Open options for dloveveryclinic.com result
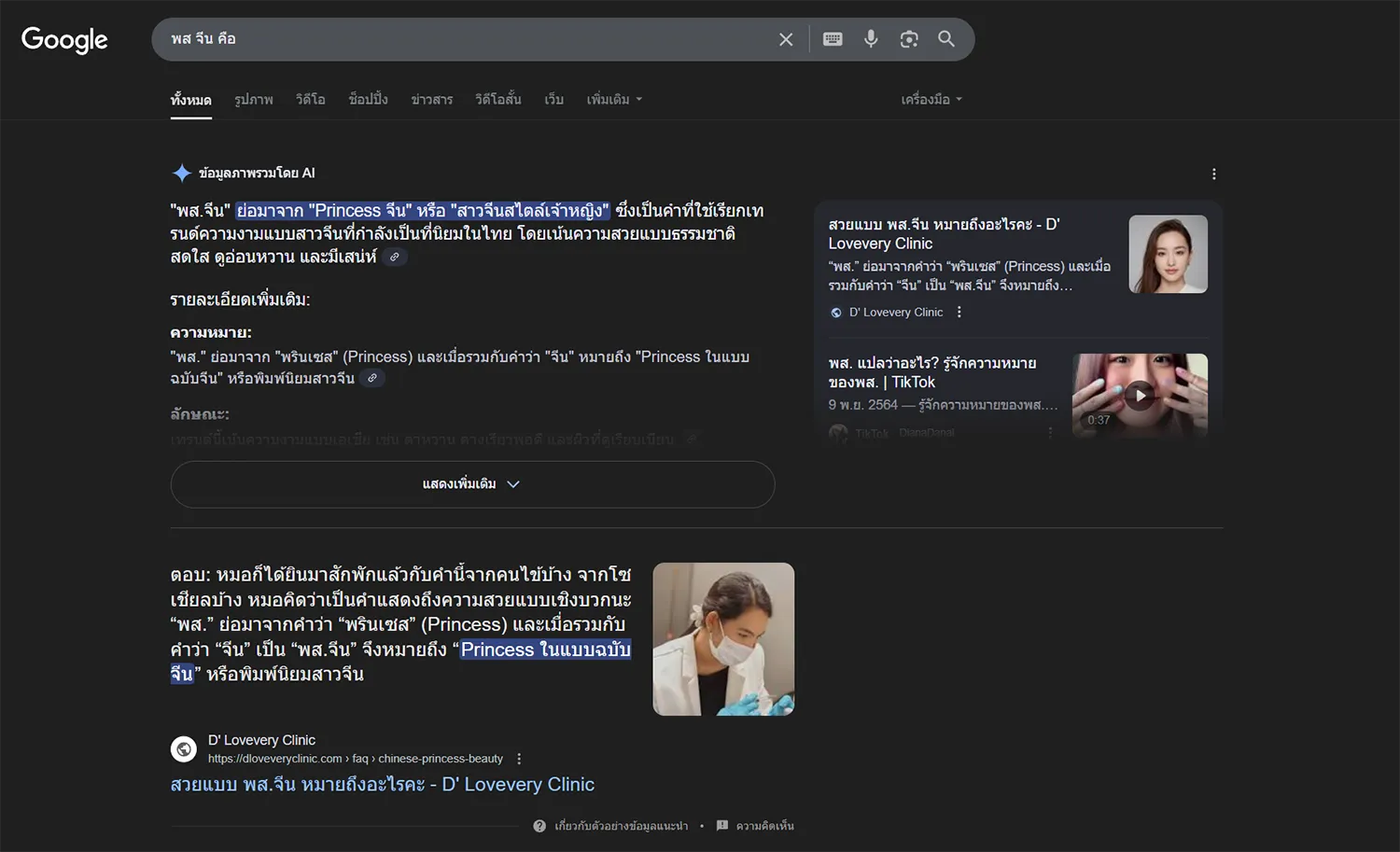 pos(519,759)
